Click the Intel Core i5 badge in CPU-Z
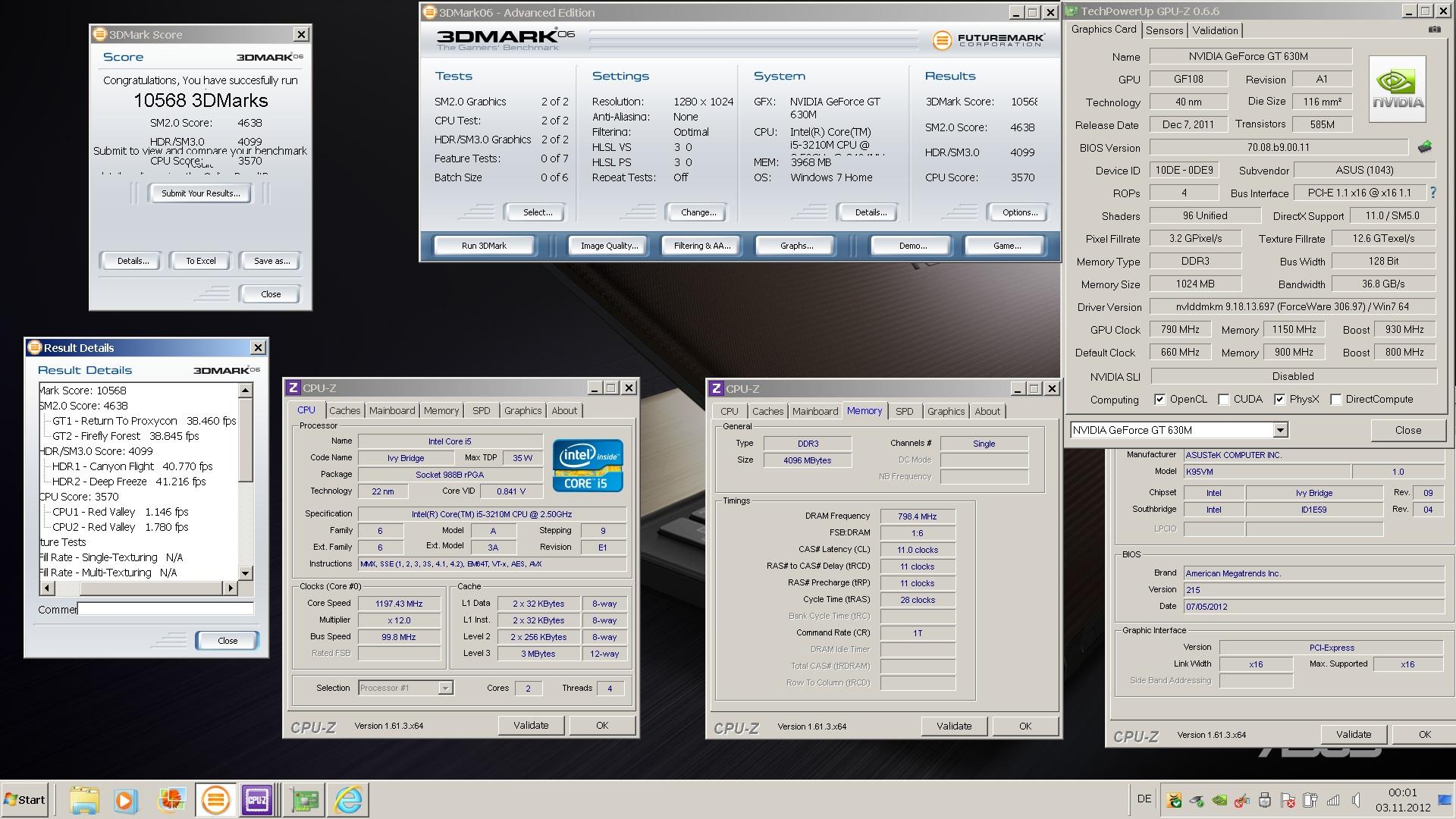The image size is (1456, 819). point(588,465)
